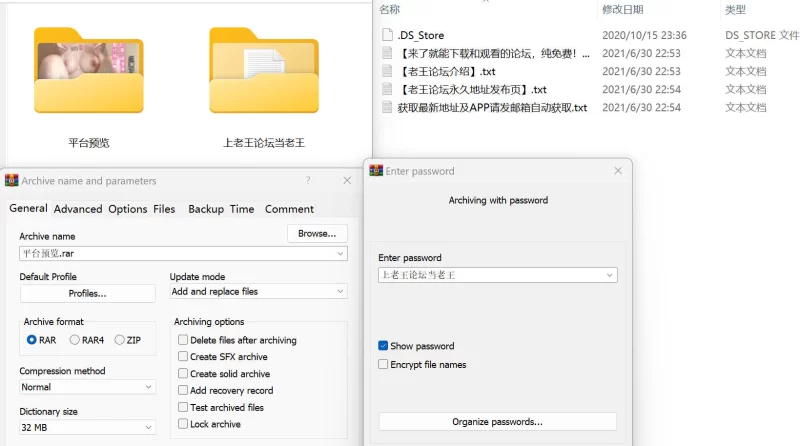The height and width of the screenshot is (446, 800).
Task: Select the .DS_Store file icon
Action: tap(387, 35)
